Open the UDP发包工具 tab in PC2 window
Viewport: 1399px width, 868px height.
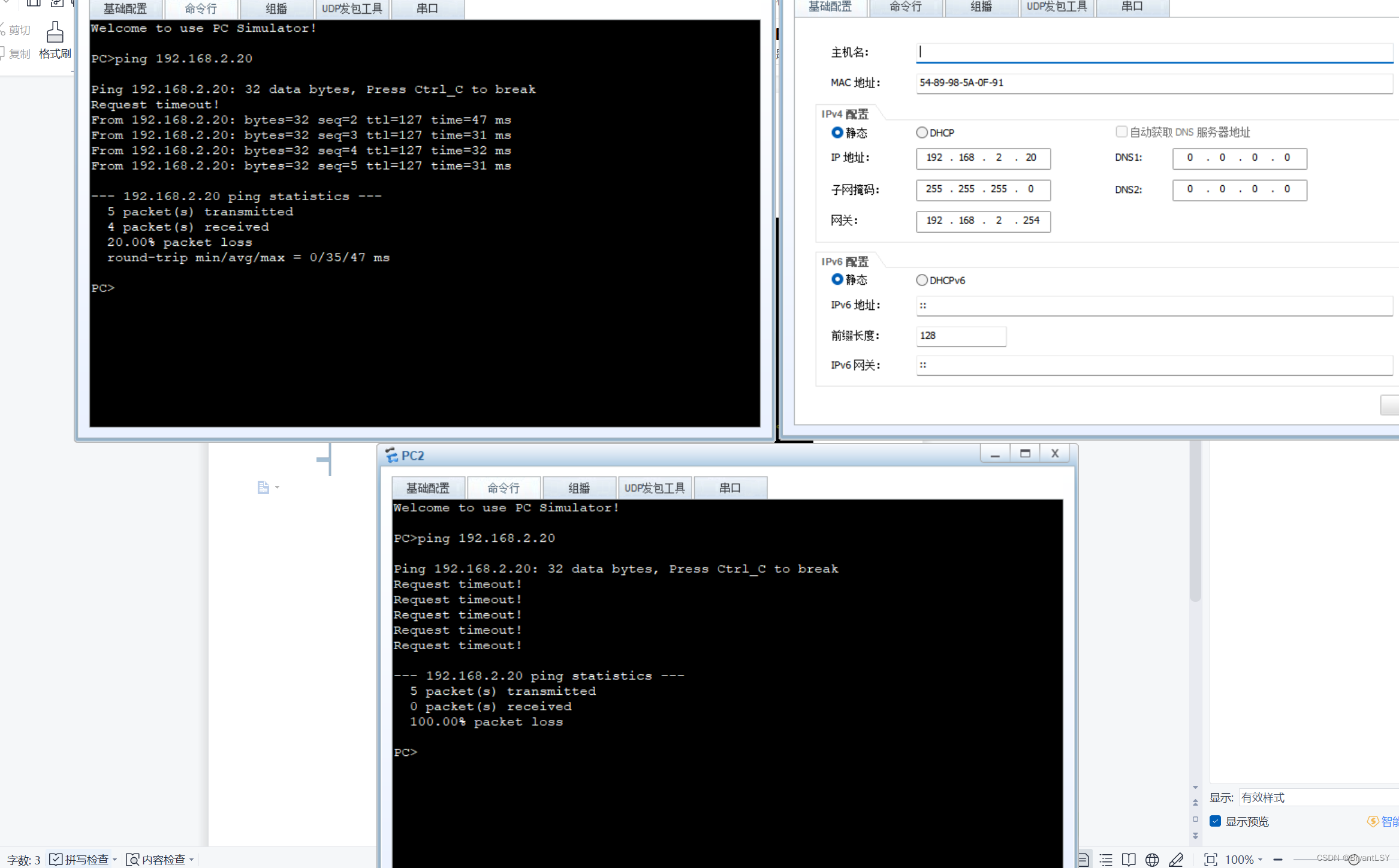[655, 488]
